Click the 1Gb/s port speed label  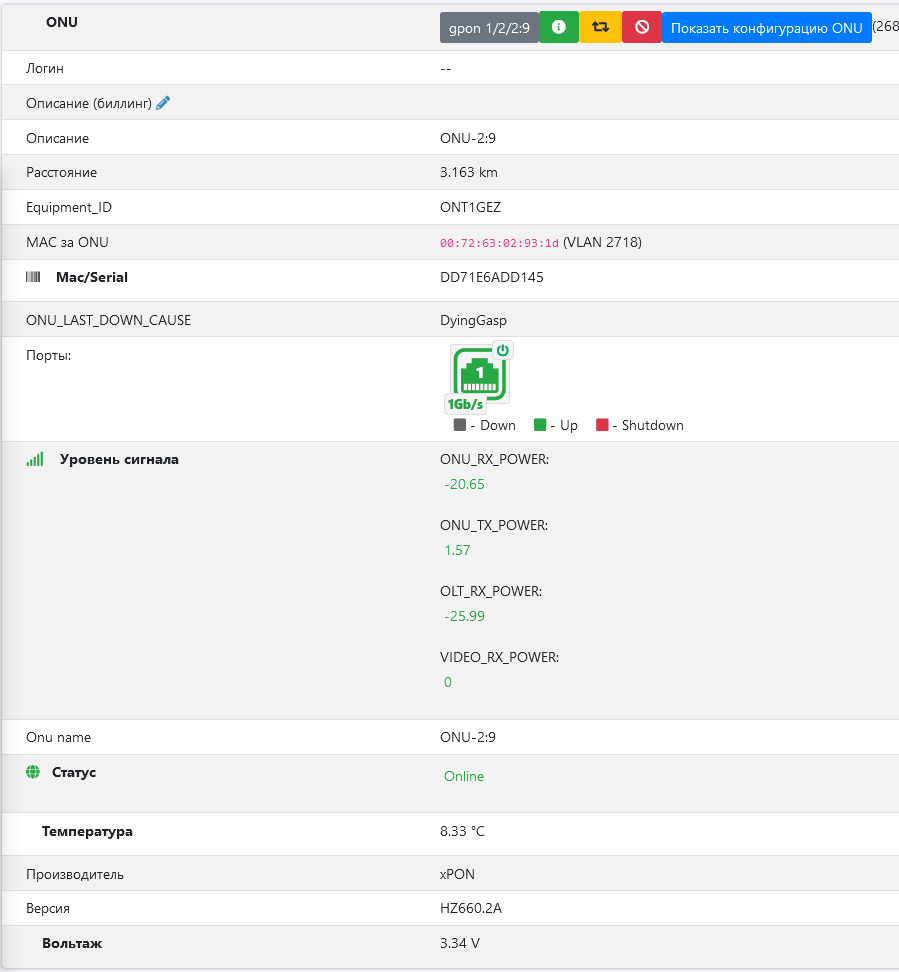(465, 404)
